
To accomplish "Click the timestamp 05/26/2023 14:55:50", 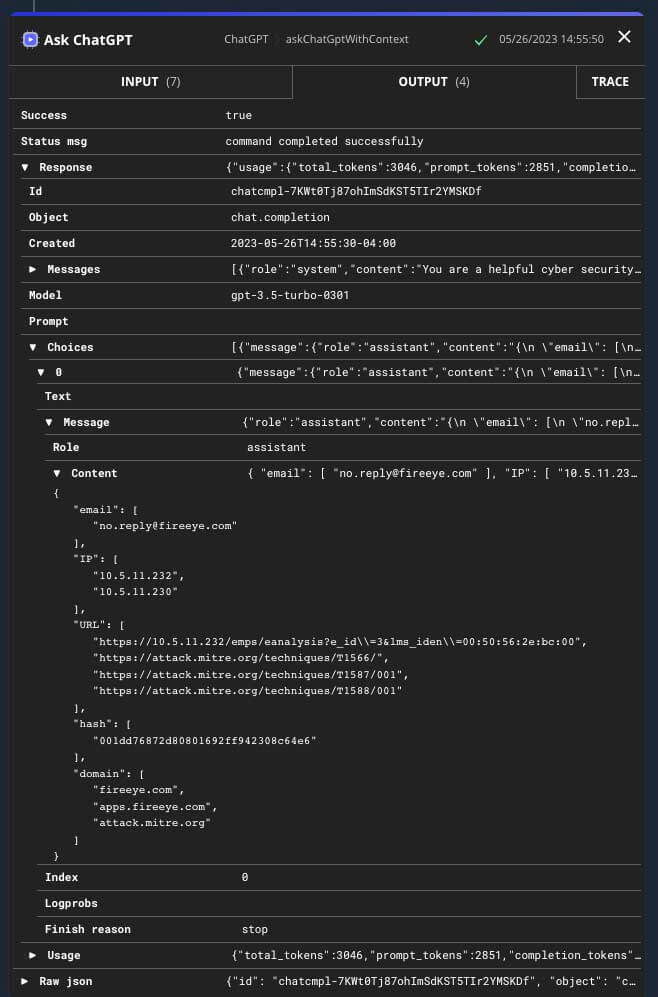I will tap(551, 40).
